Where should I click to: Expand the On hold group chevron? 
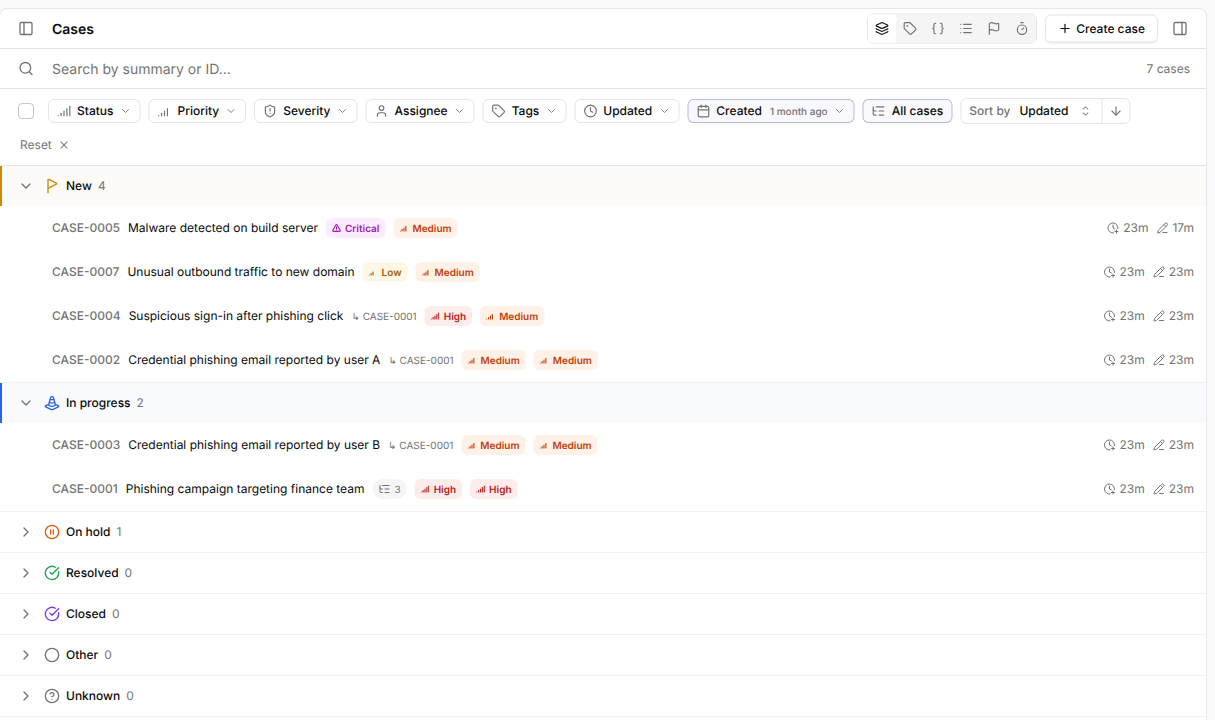26,532
